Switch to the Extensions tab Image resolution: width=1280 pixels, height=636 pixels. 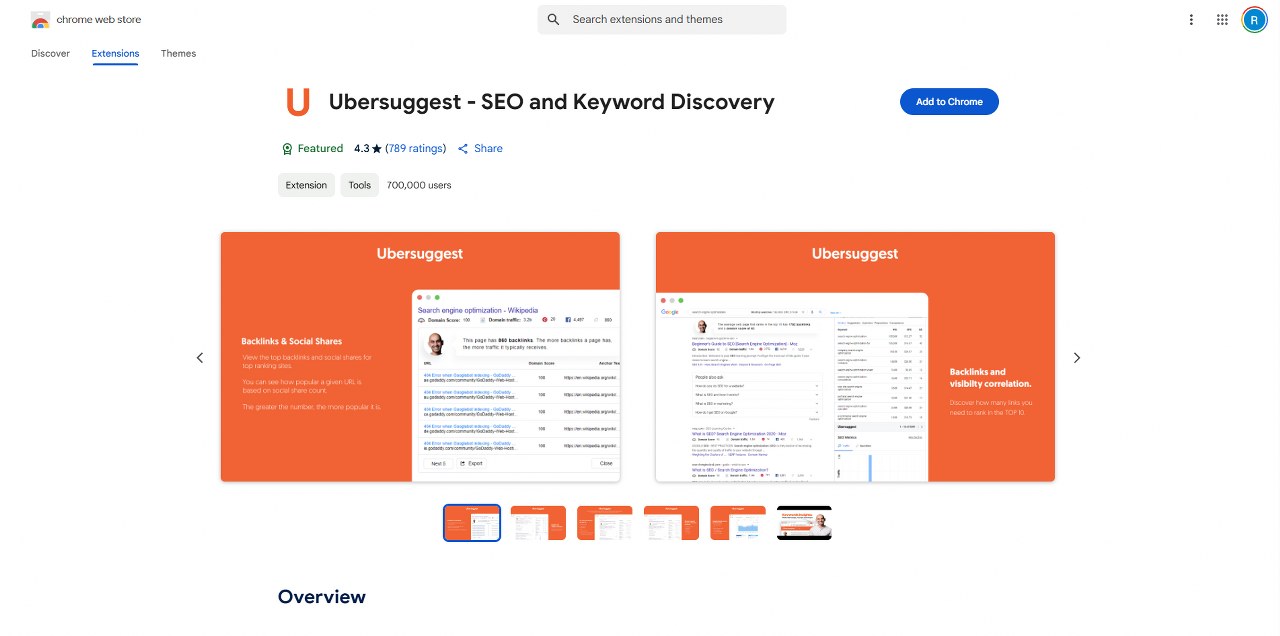115,53
